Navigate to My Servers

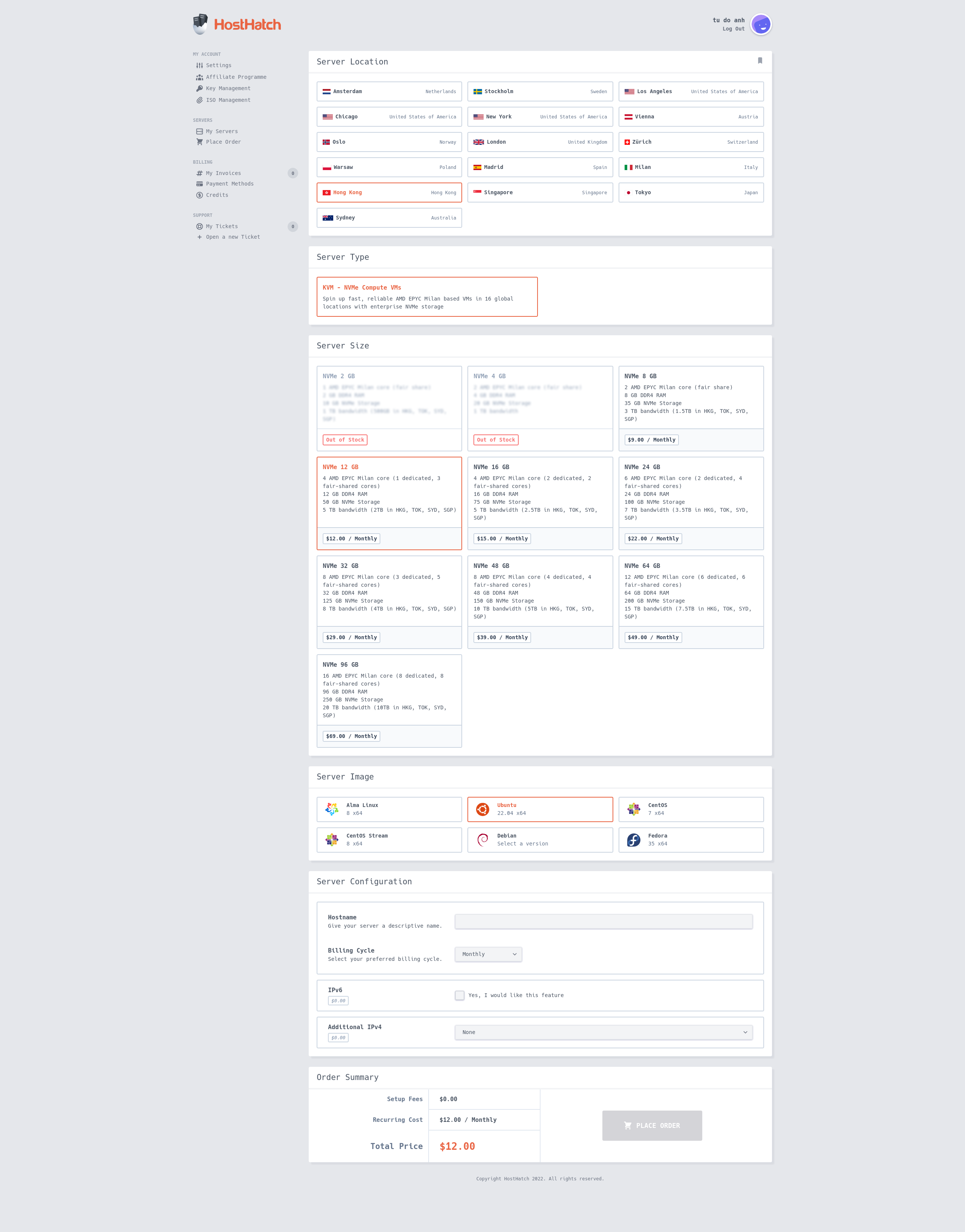click(x=222, y=131)
